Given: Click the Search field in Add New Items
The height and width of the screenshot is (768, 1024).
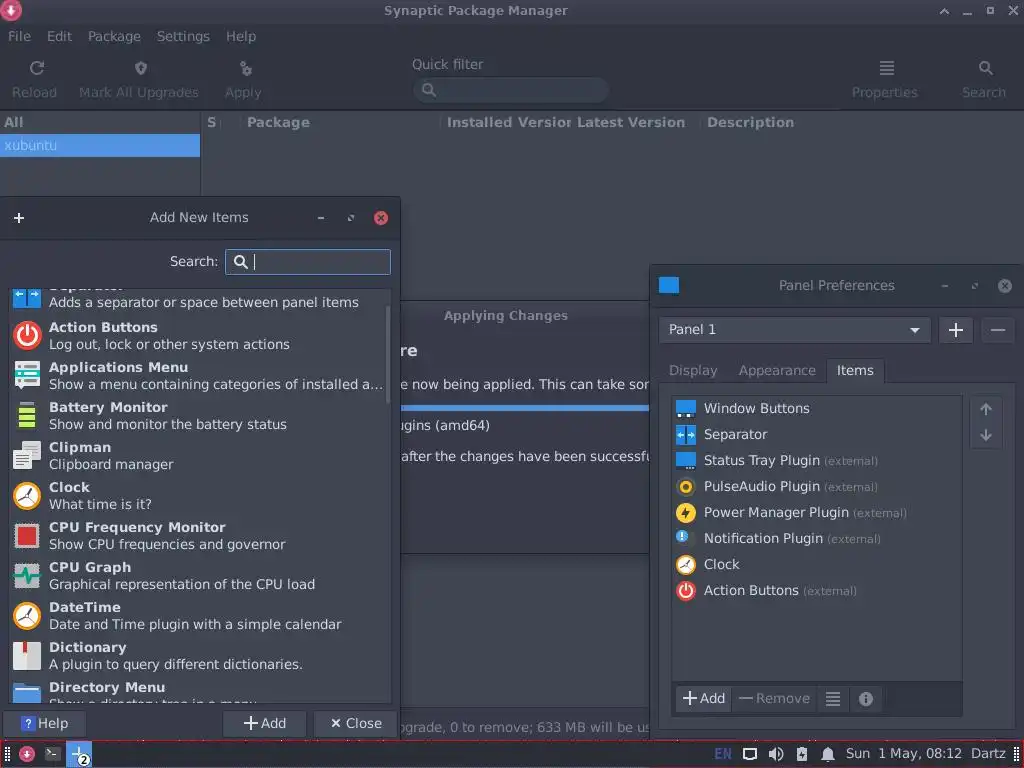Looking at the screenshot, I should 308,262.
